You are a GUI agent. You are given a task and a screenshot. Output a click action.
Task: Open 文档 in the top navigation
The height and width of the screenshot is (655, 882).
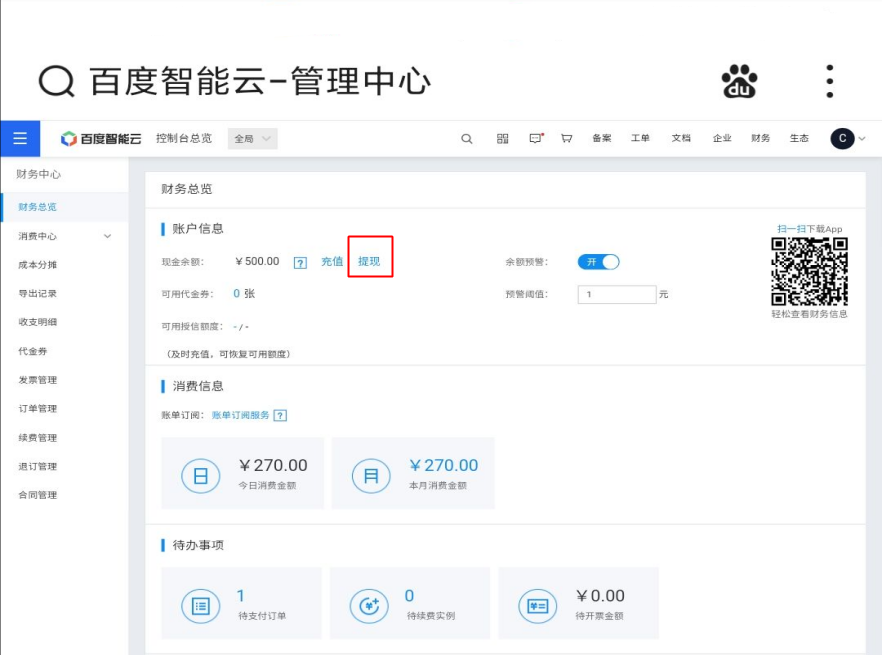click(x=681, y=138)
